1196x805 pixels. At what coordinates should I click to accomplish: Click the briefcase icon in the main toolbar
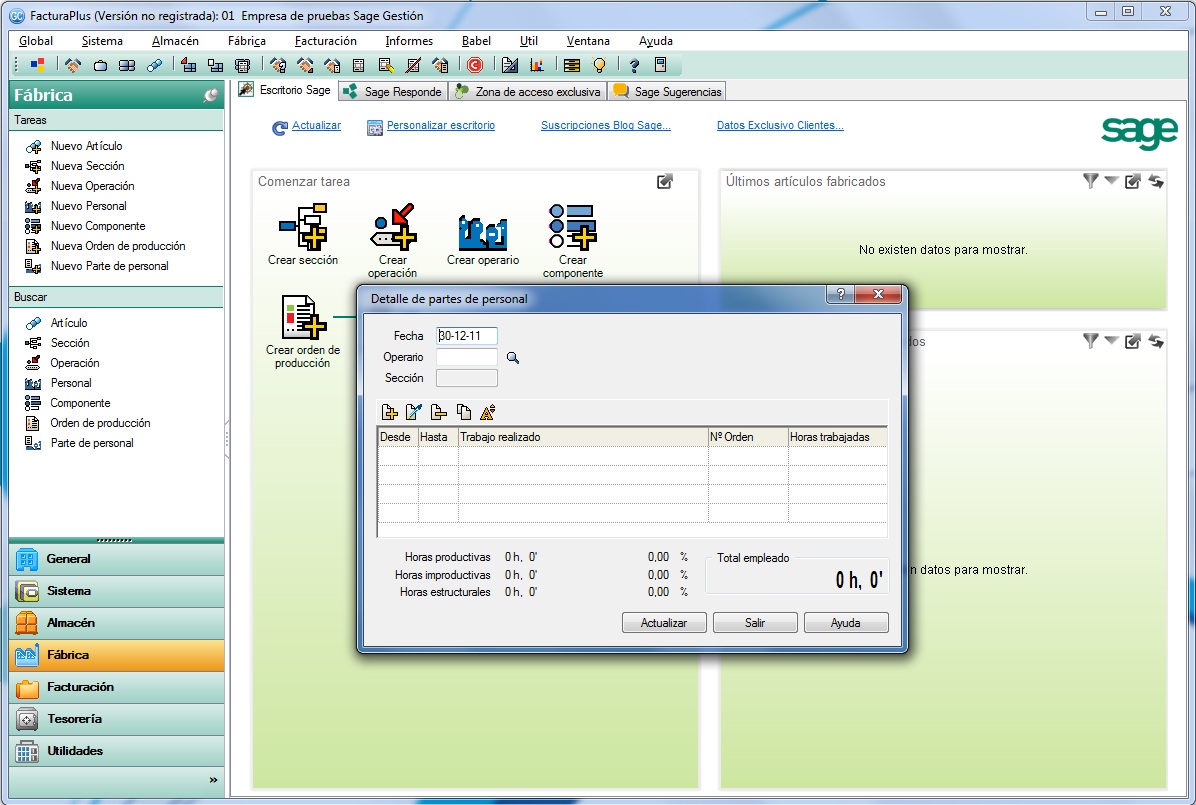click(100, 66)
